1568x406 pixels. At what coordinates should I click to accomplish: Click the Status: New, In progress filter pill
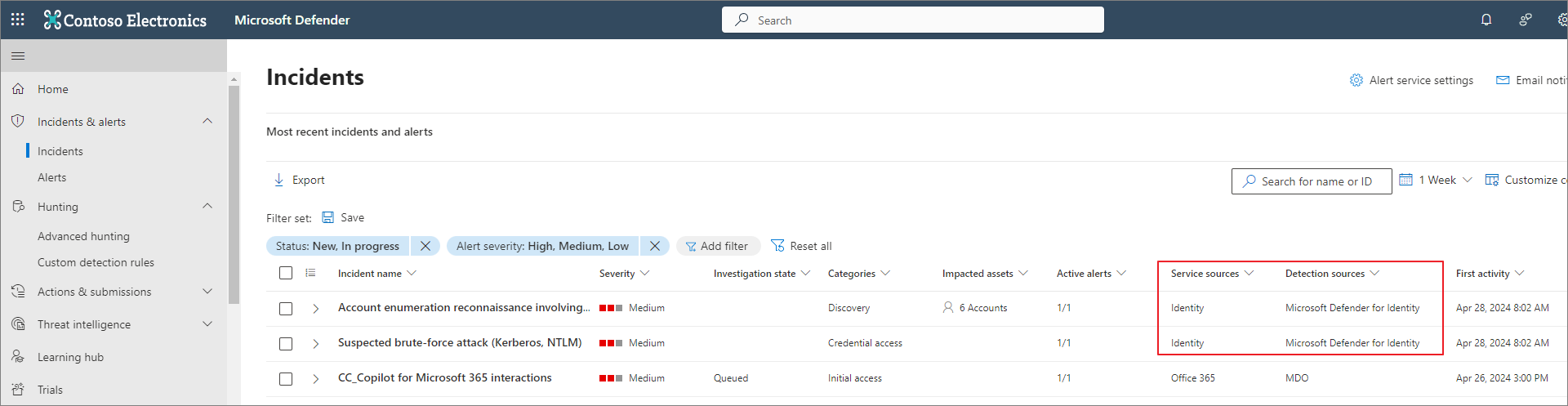pyautogui.click(x=338, y=246)
